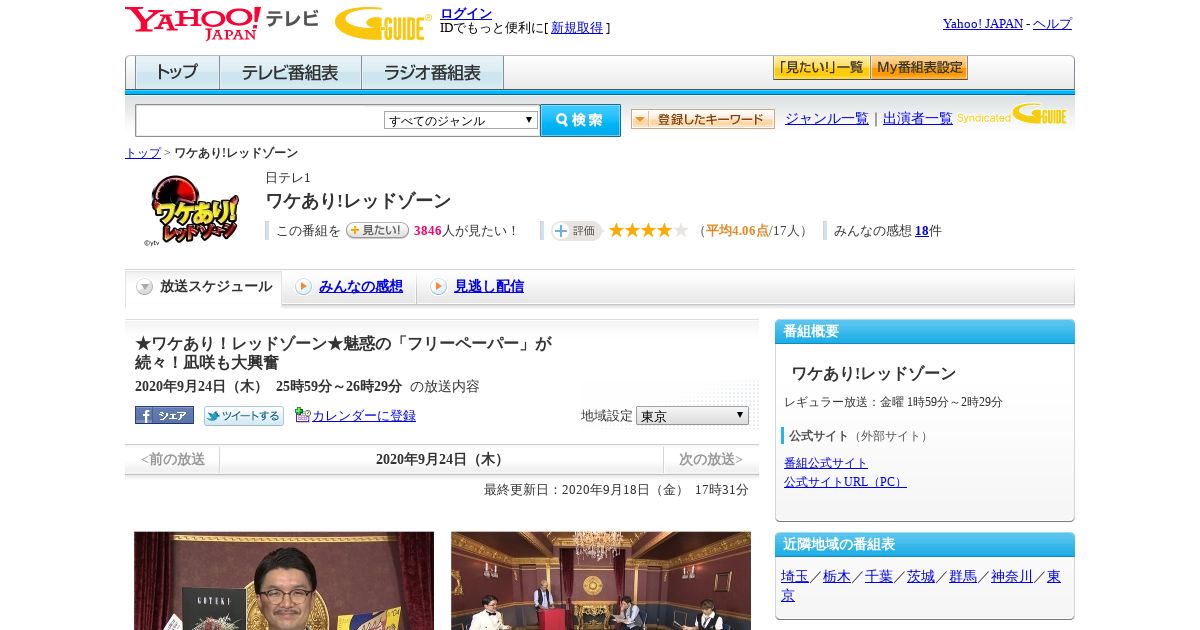The image size is (1200, 630).
Task: Open the My番組表設定 button
Action: click(x=919, y=68)
